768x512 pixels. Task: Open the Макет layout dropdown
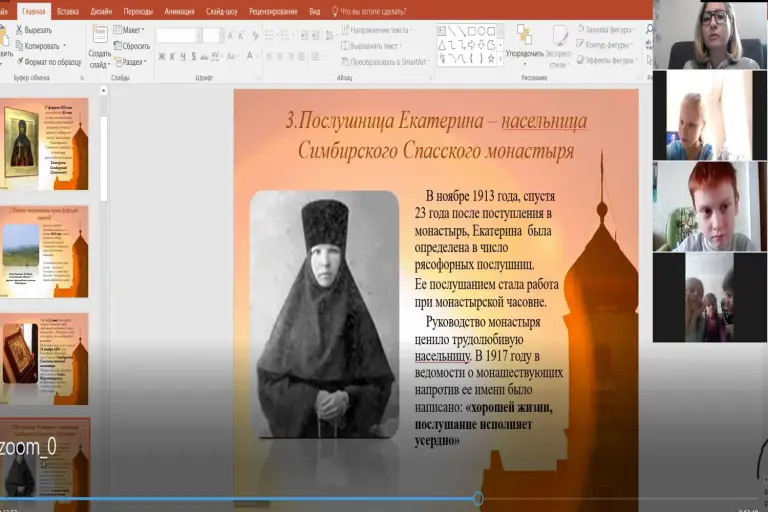pyautogui.click(x=129, y=30)
